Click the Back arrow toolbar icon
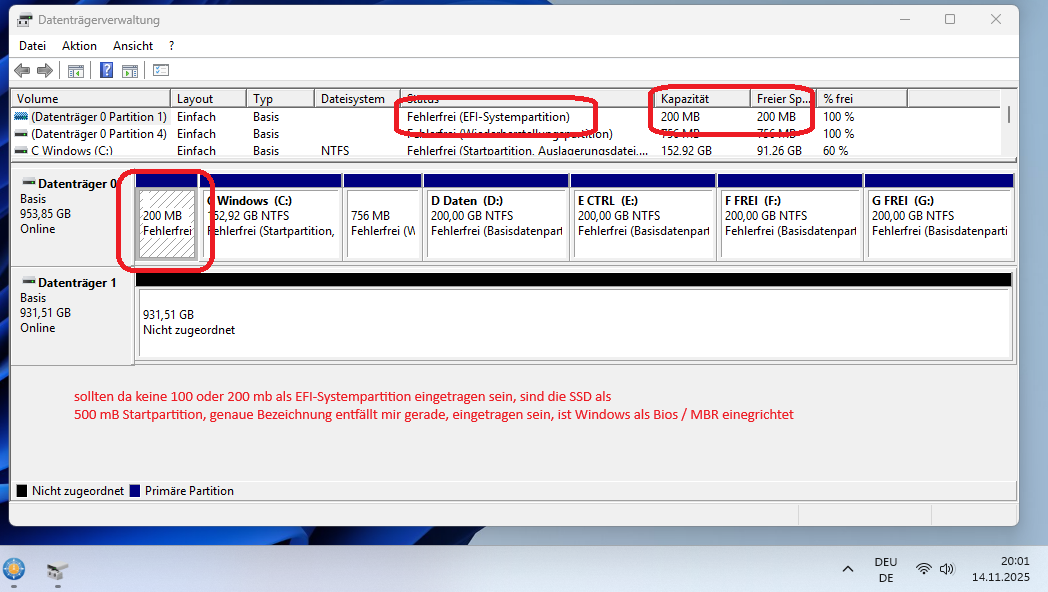 point(22,70)
